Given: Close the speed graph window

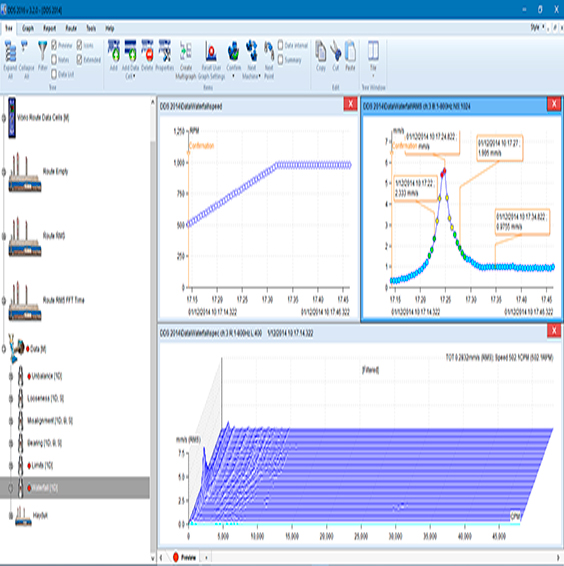Looking at the screenshot, I should click(x=350, y=104).
